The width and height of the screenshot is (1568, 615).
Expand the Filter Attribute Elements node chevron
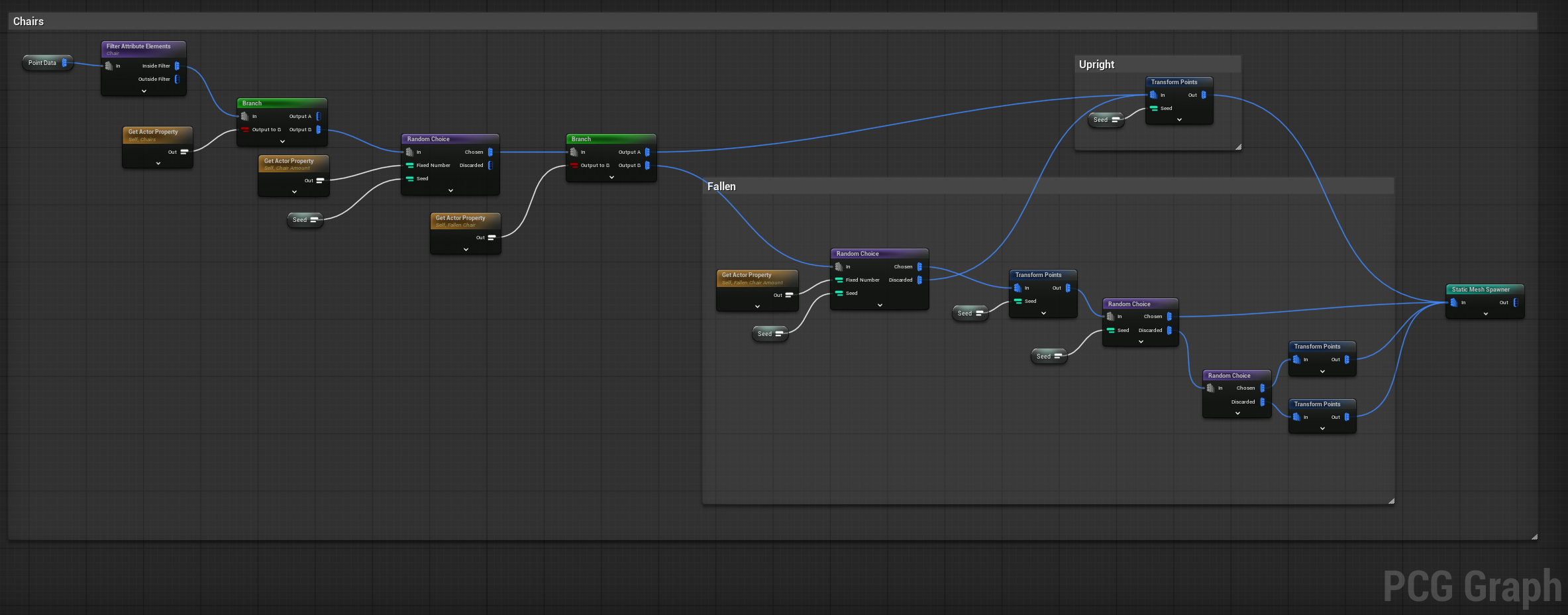[x=144, y=91]
